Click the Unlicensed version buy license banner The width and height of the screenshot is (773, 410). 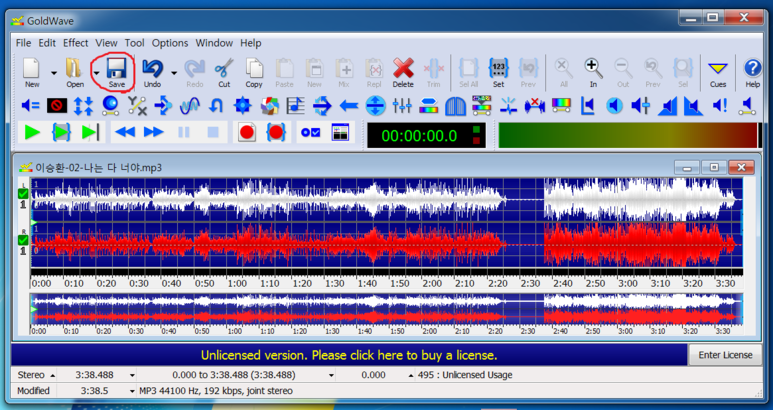point(349,355)
